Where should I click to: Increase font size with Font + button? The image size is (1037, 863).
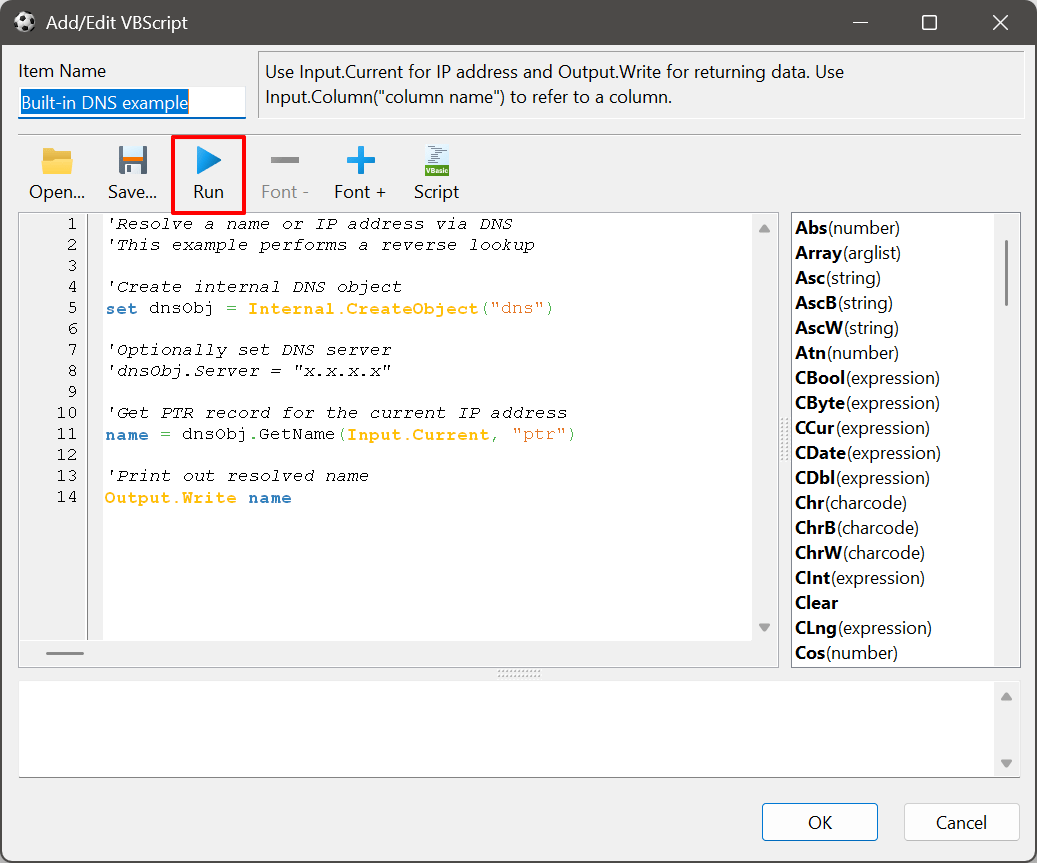360,172
